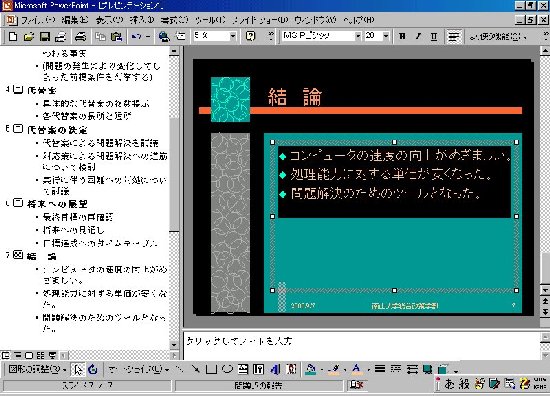
Task: Click the New blank presentation icon
Action: 13,36
